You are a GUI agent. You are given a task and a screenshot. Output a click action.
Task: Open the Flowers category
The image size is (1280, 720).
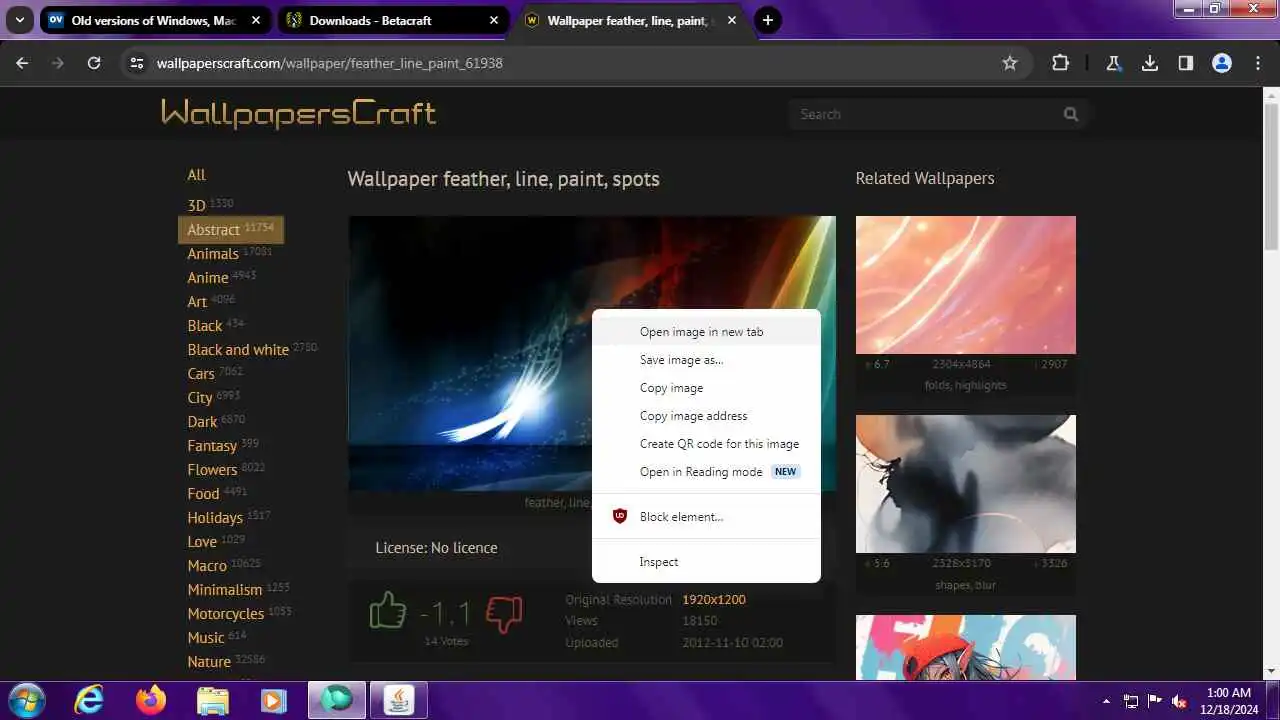pyautogui.click(x=212, y=470)
